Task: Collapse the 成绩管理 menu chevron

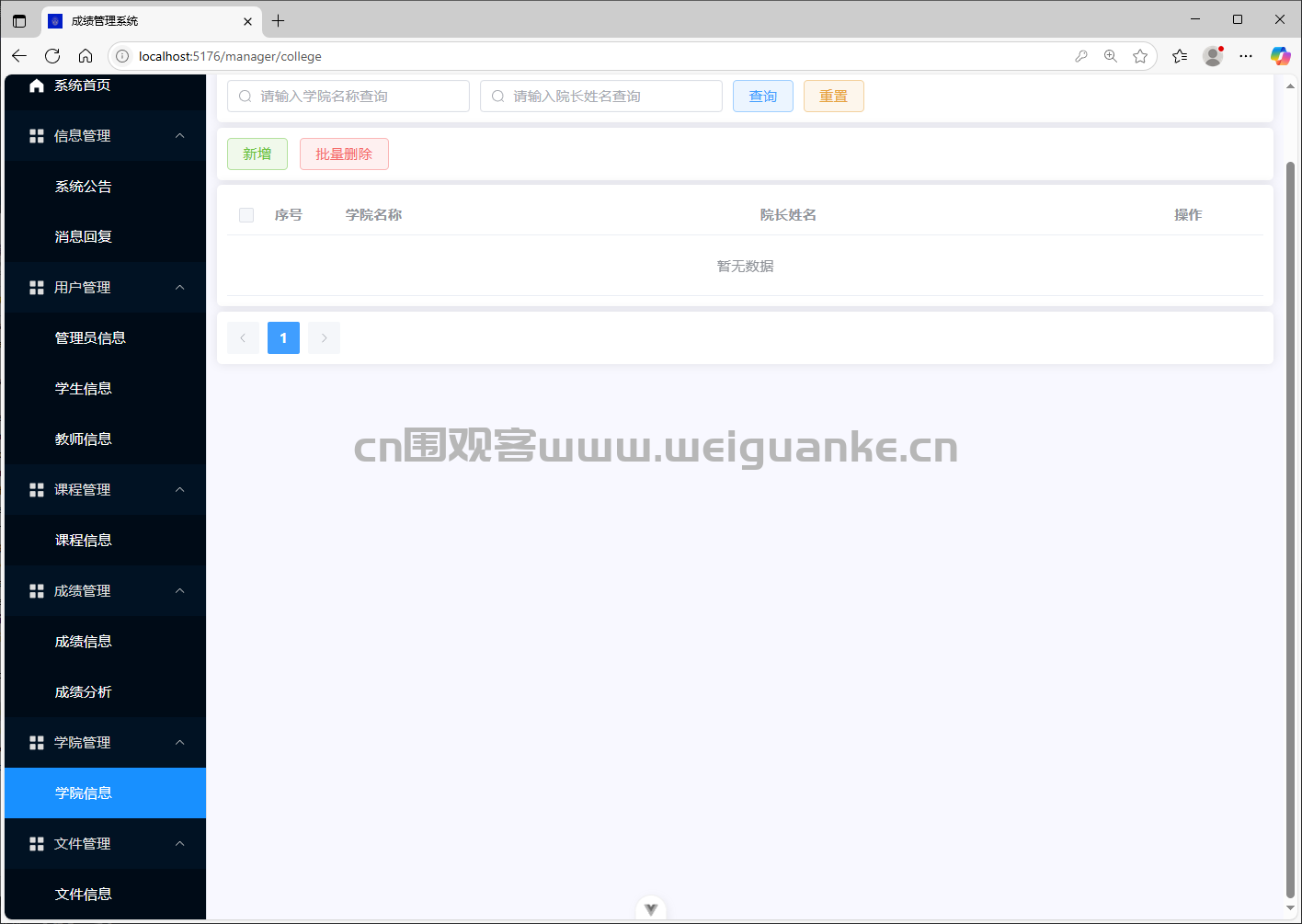Action: tap(180, 591)
